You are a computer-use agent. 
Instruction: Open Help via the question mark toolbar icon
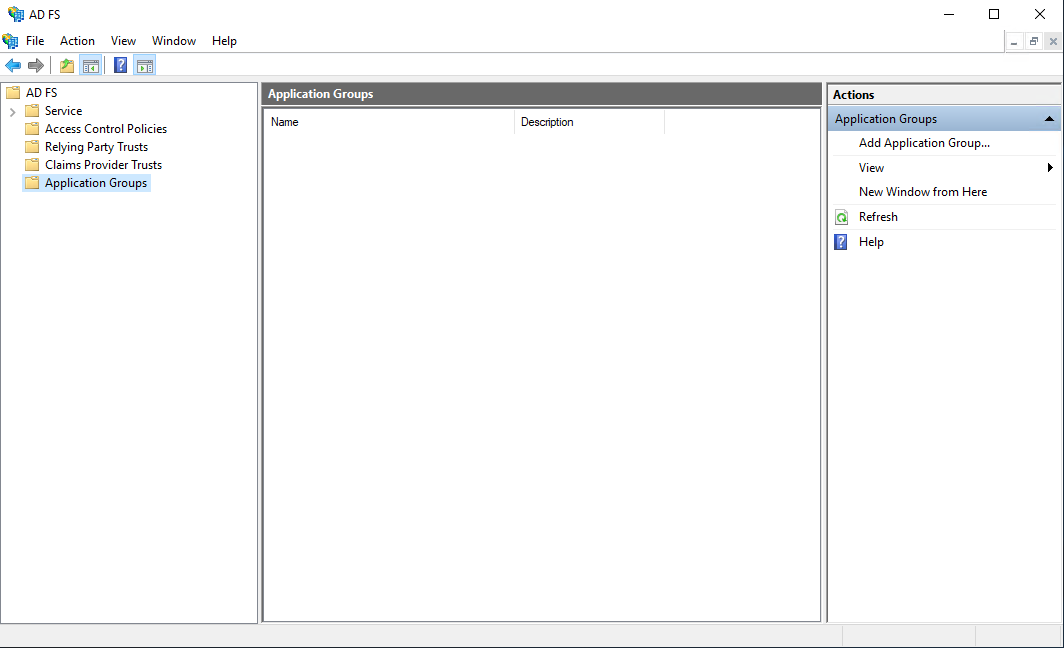[119, 65]
